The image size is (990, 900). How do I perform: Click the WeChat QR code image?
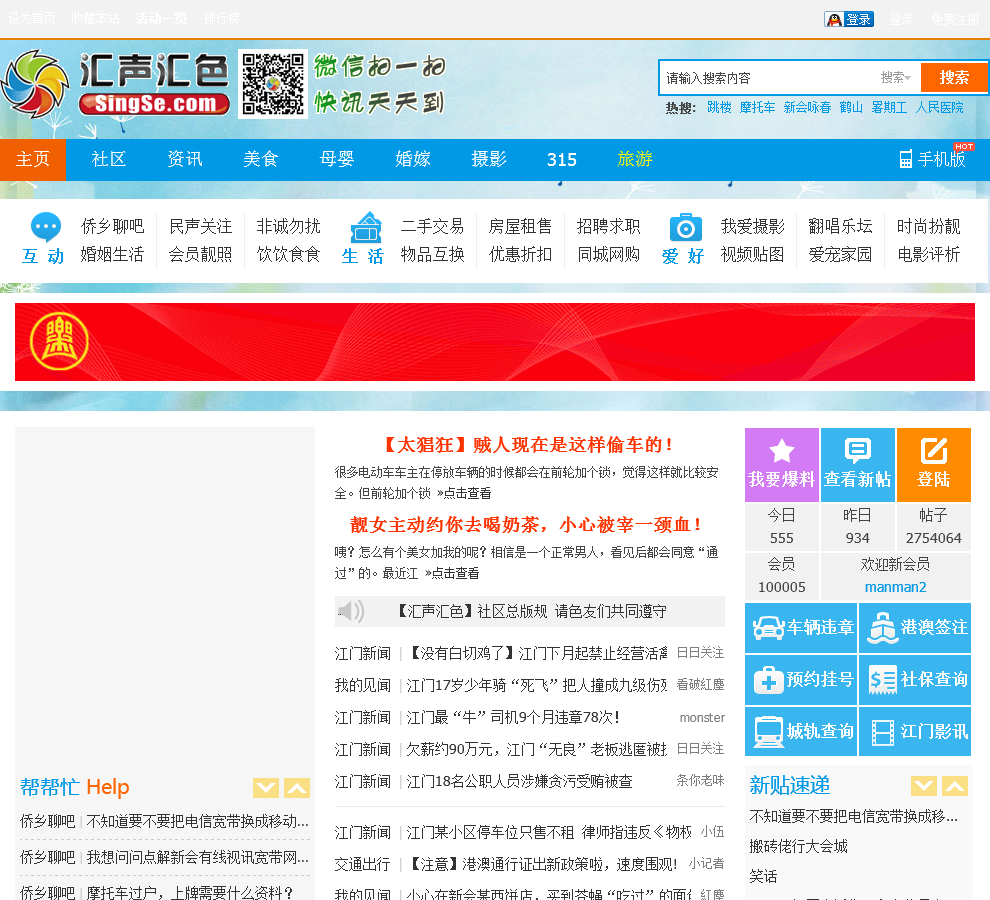273,84
